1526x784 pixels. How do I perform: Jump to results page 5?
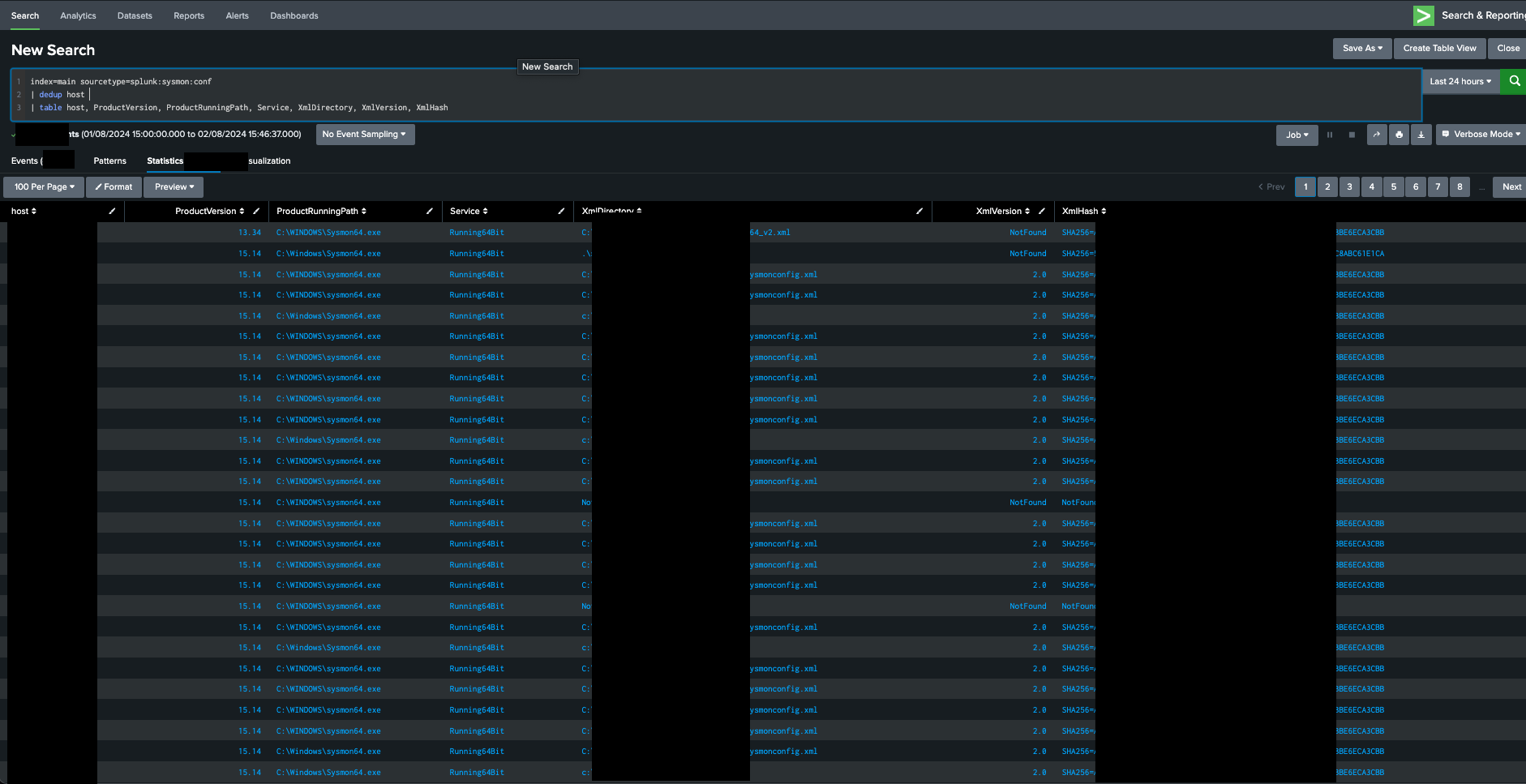coord(1394,186)
